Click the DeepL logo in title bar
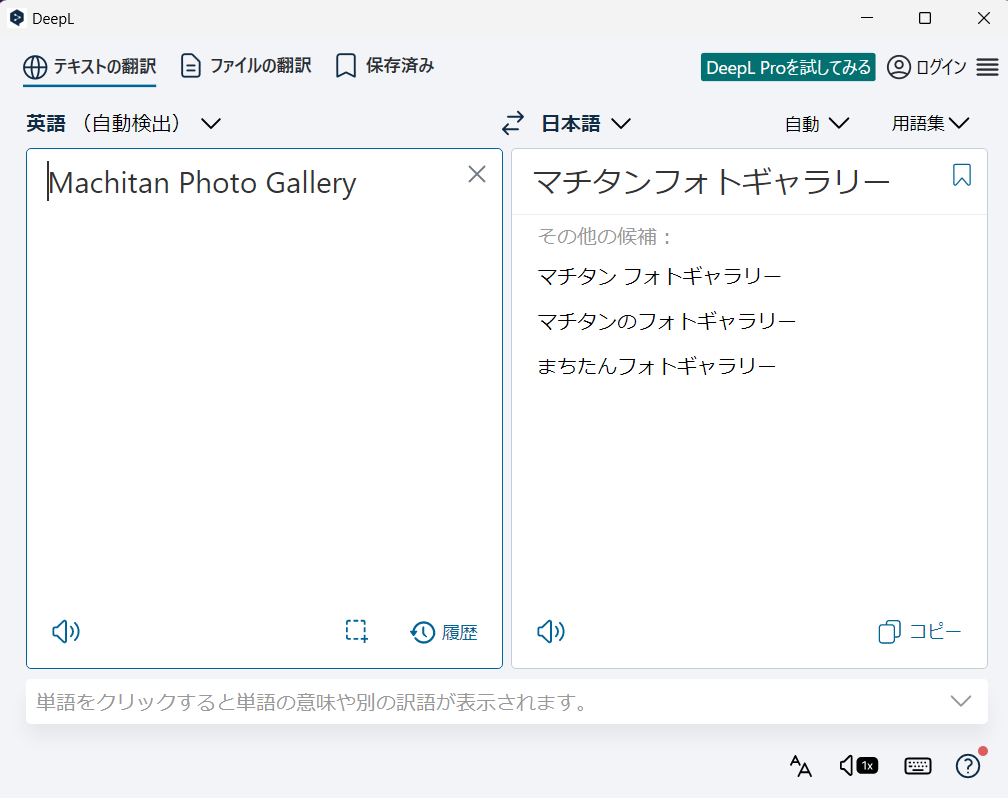The image size is (1008, 798). click(x=17, y=18)
